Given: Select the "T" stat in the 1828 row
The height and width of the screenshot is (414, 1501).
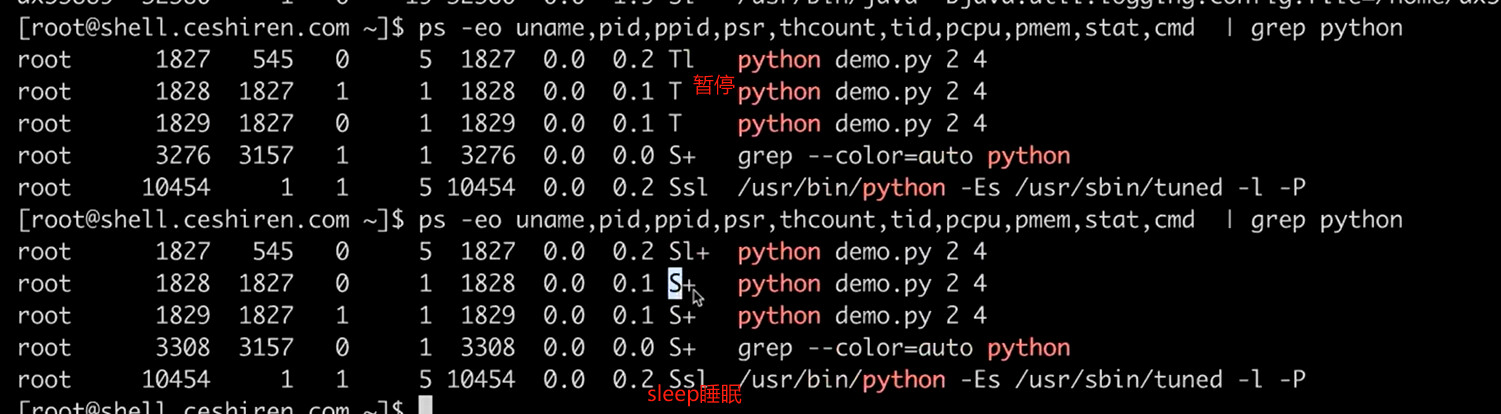Looking at the screenshot, I should pos(675,92).
